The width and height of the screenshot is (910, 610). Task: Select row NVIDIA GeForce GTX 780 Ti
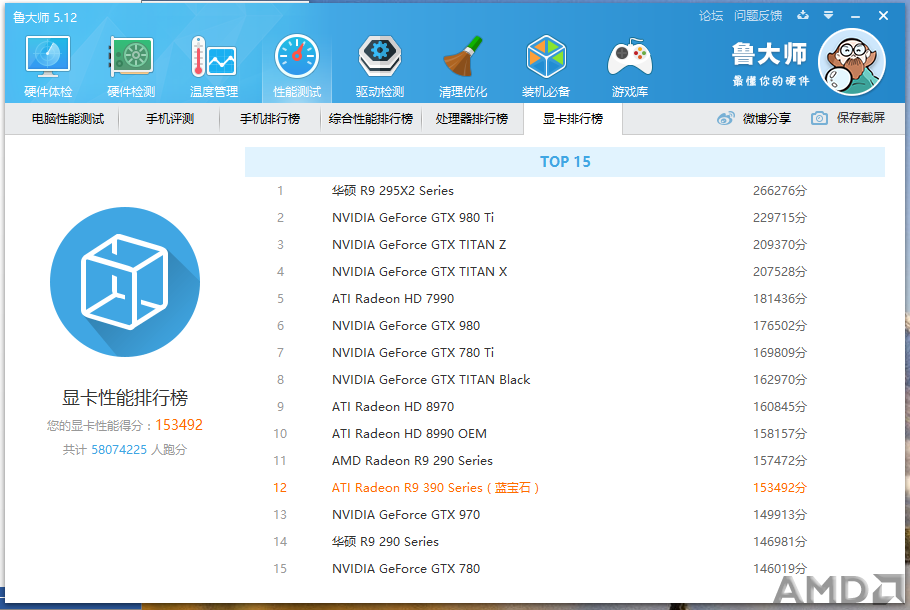(x=565, y=352)
